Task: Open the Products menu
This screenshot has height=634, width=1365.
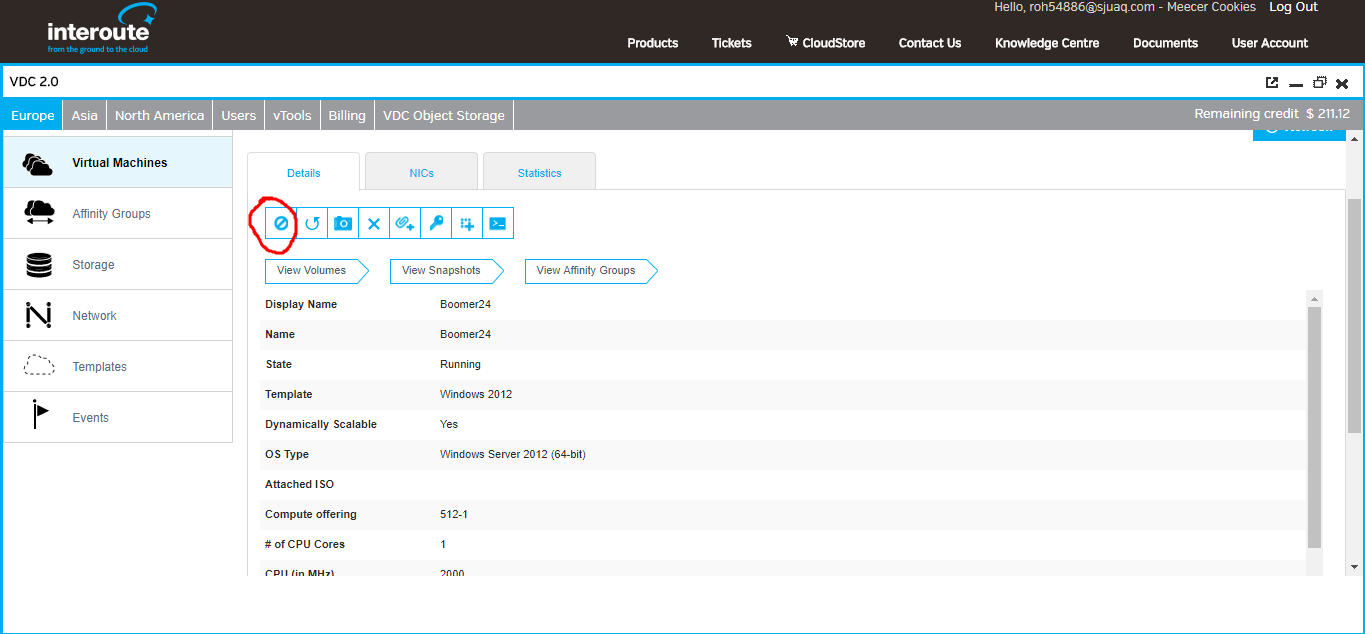Action: (653, 43)
